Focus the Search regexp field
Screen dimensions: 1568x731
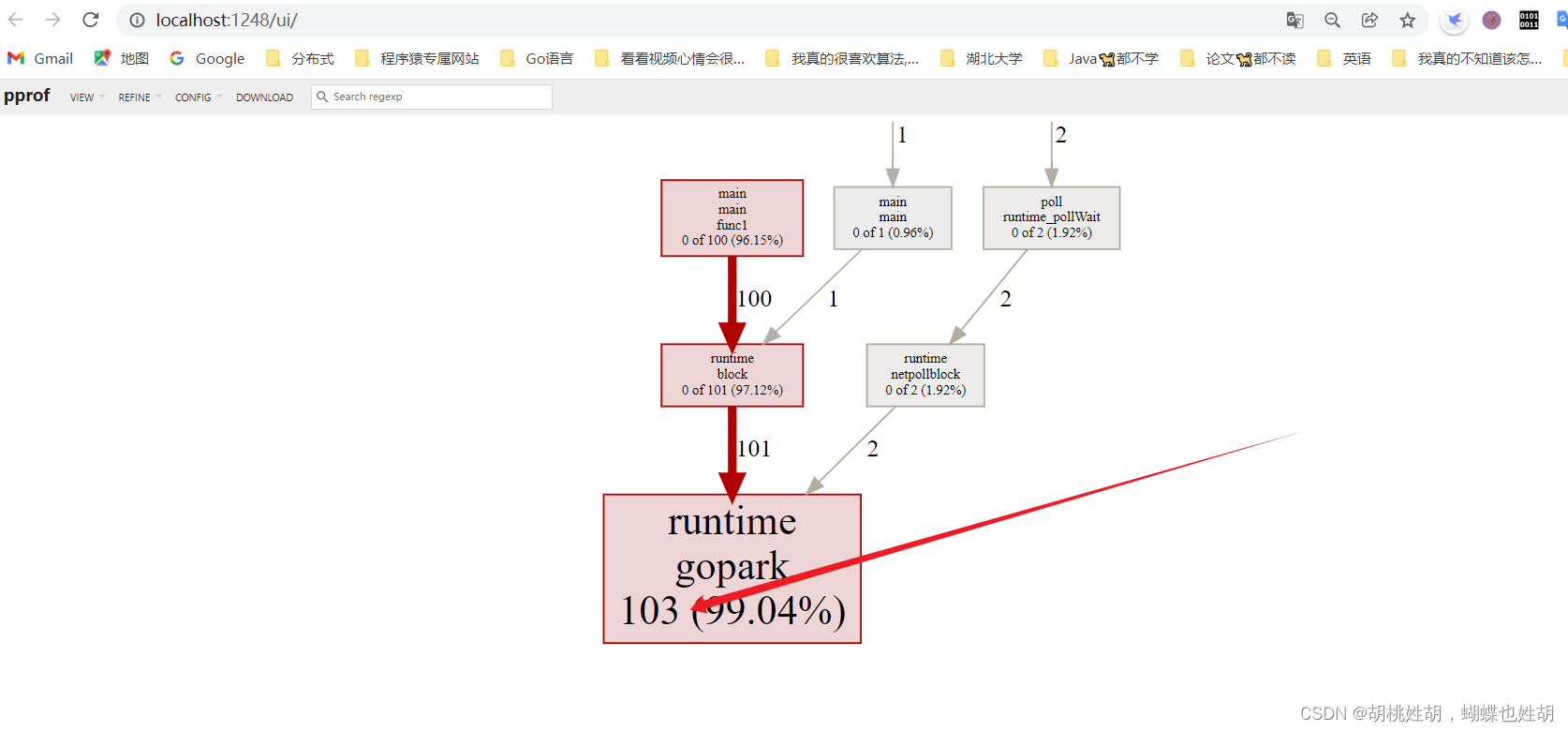[432, 97]
